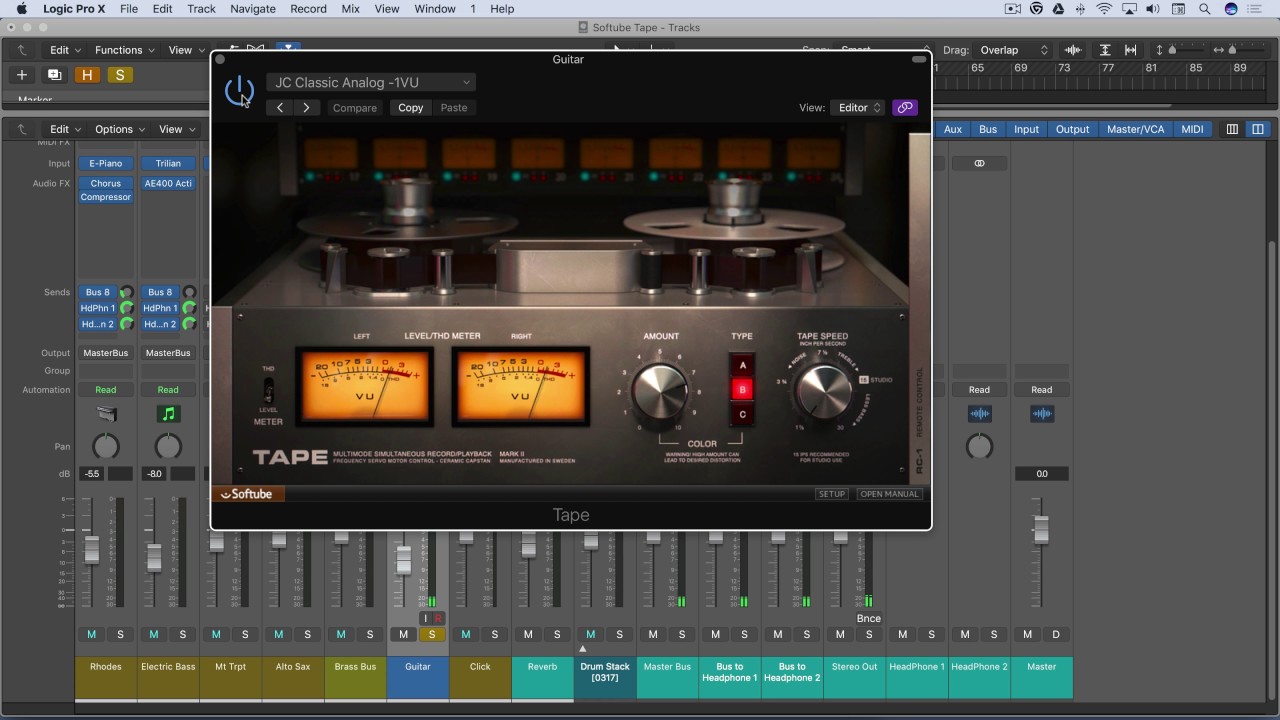Open the Logic Pro X Mix menu
The image size is (1280, 720).
click(x=350, y=9)
